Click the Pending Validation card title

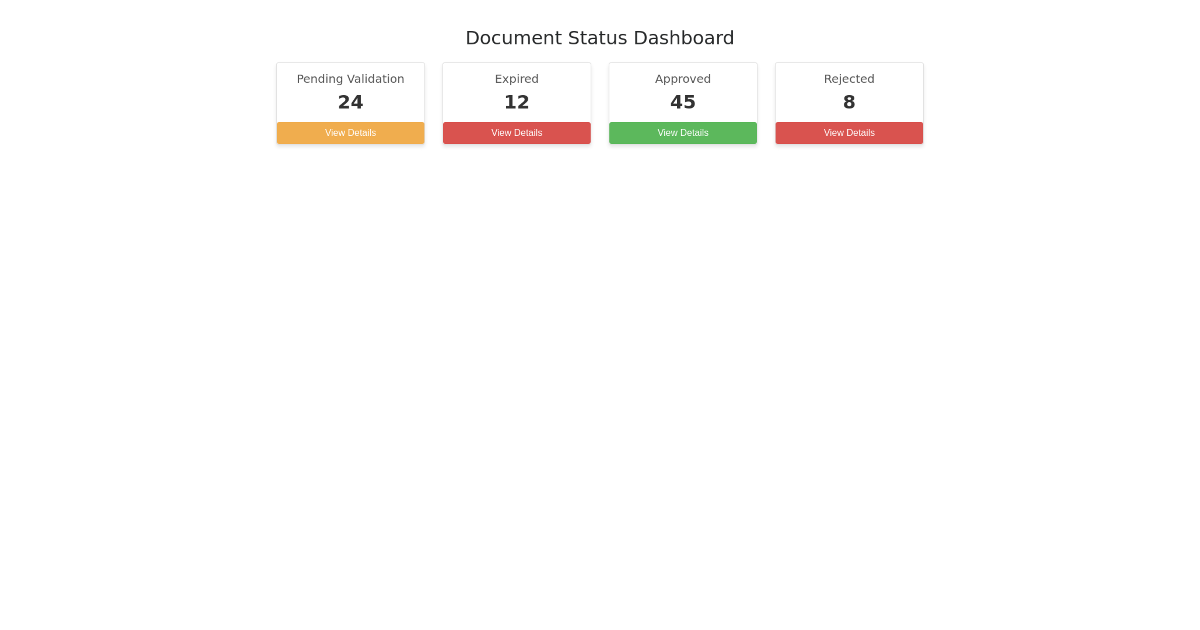click(x=350, y=78)
